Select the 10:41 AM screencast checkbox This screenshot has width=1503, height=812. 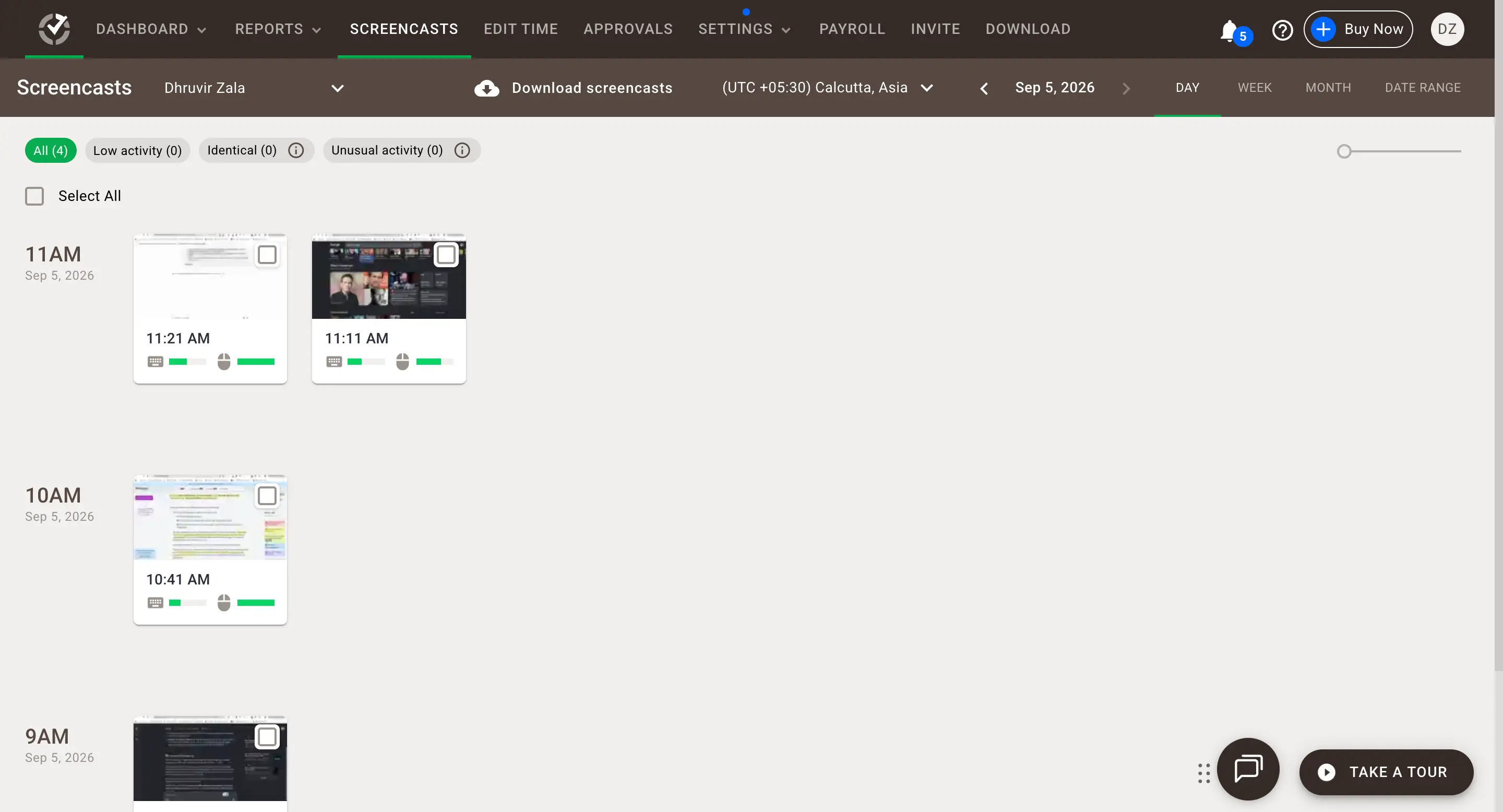point(267,496)
